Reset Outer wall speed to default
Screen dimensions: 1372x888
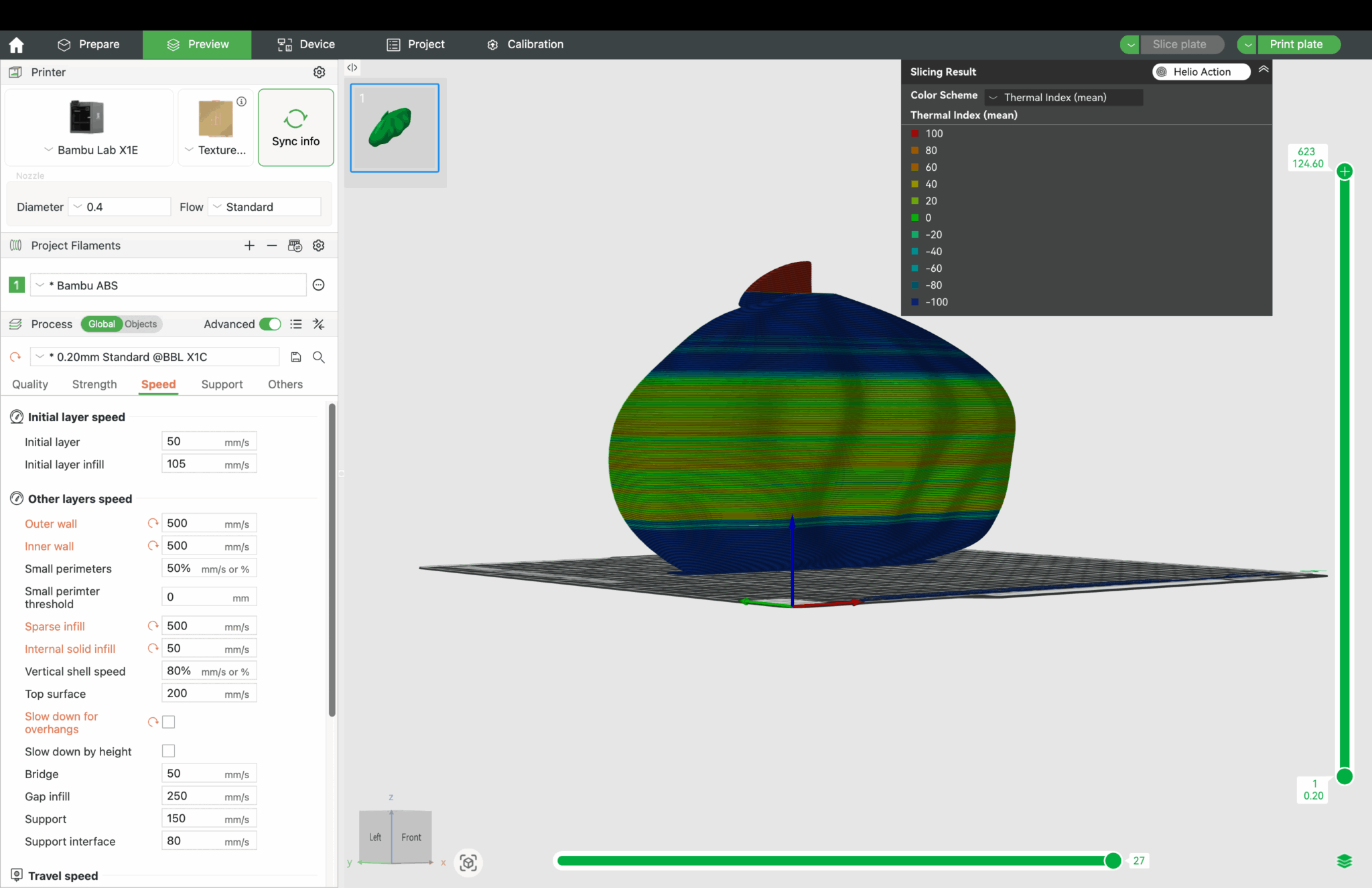click(152, 523)
